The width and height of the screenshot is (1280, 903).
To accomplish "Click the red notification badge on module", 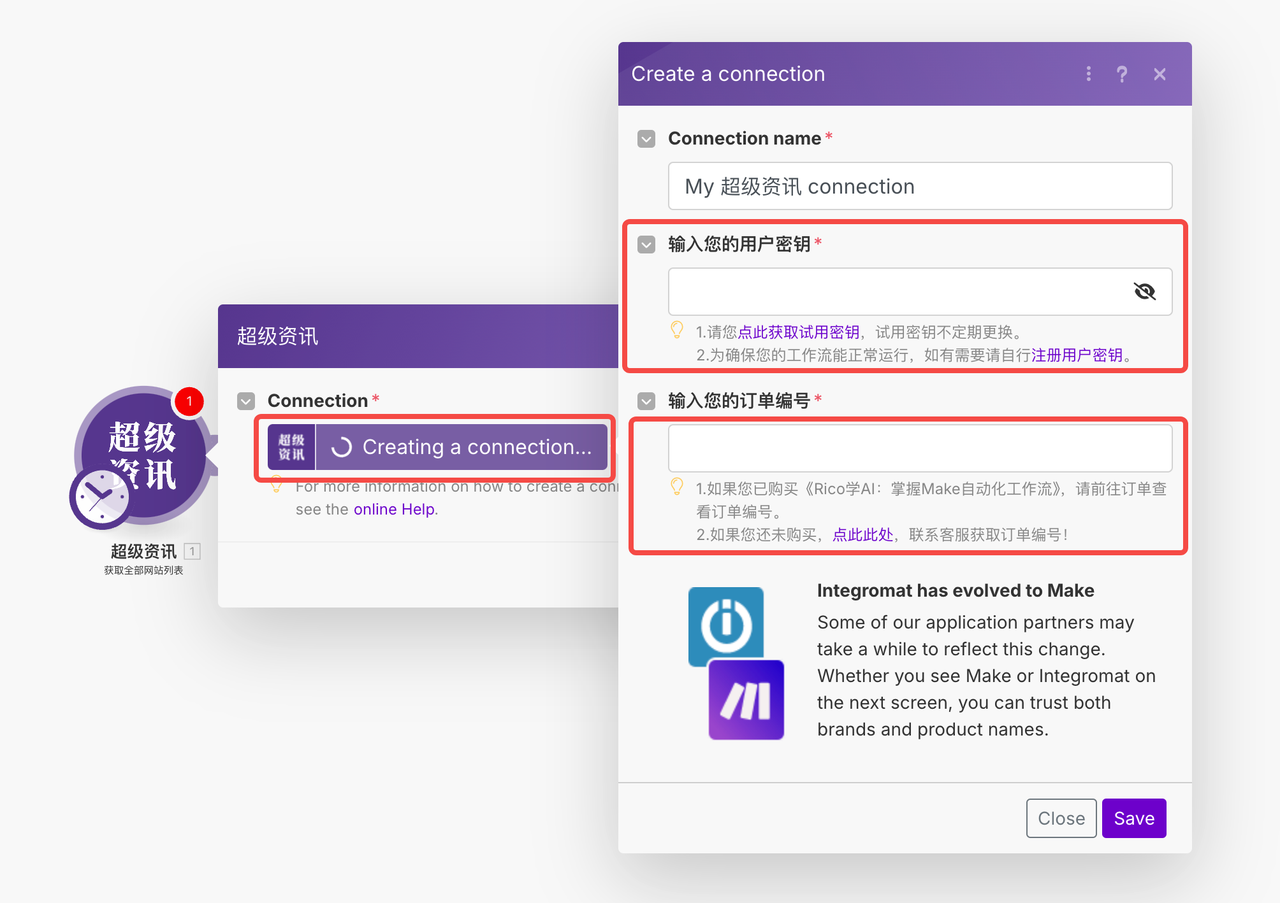I will (x=188, y=402).
